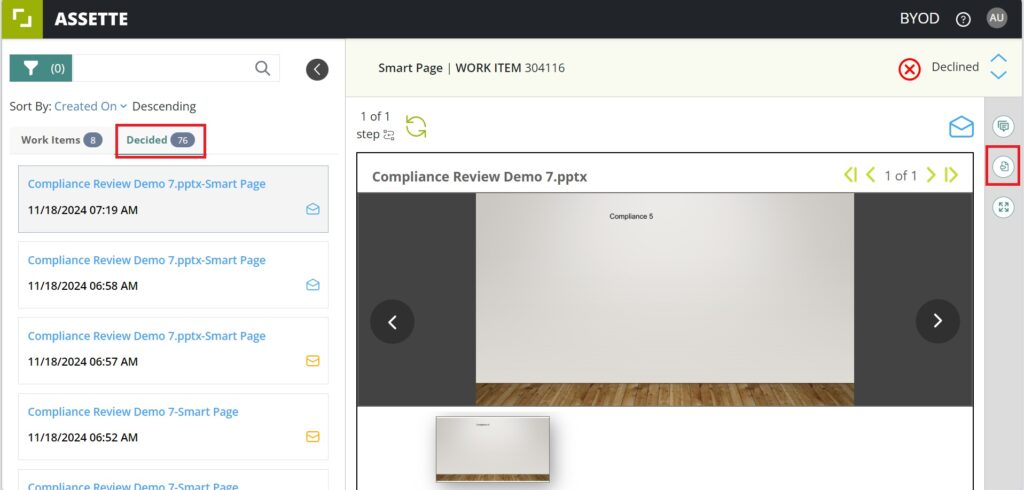The width and height of the screenshot is (1024, 490).
Task: Click the green refresh arrows icon
Action: click(416, 127)
